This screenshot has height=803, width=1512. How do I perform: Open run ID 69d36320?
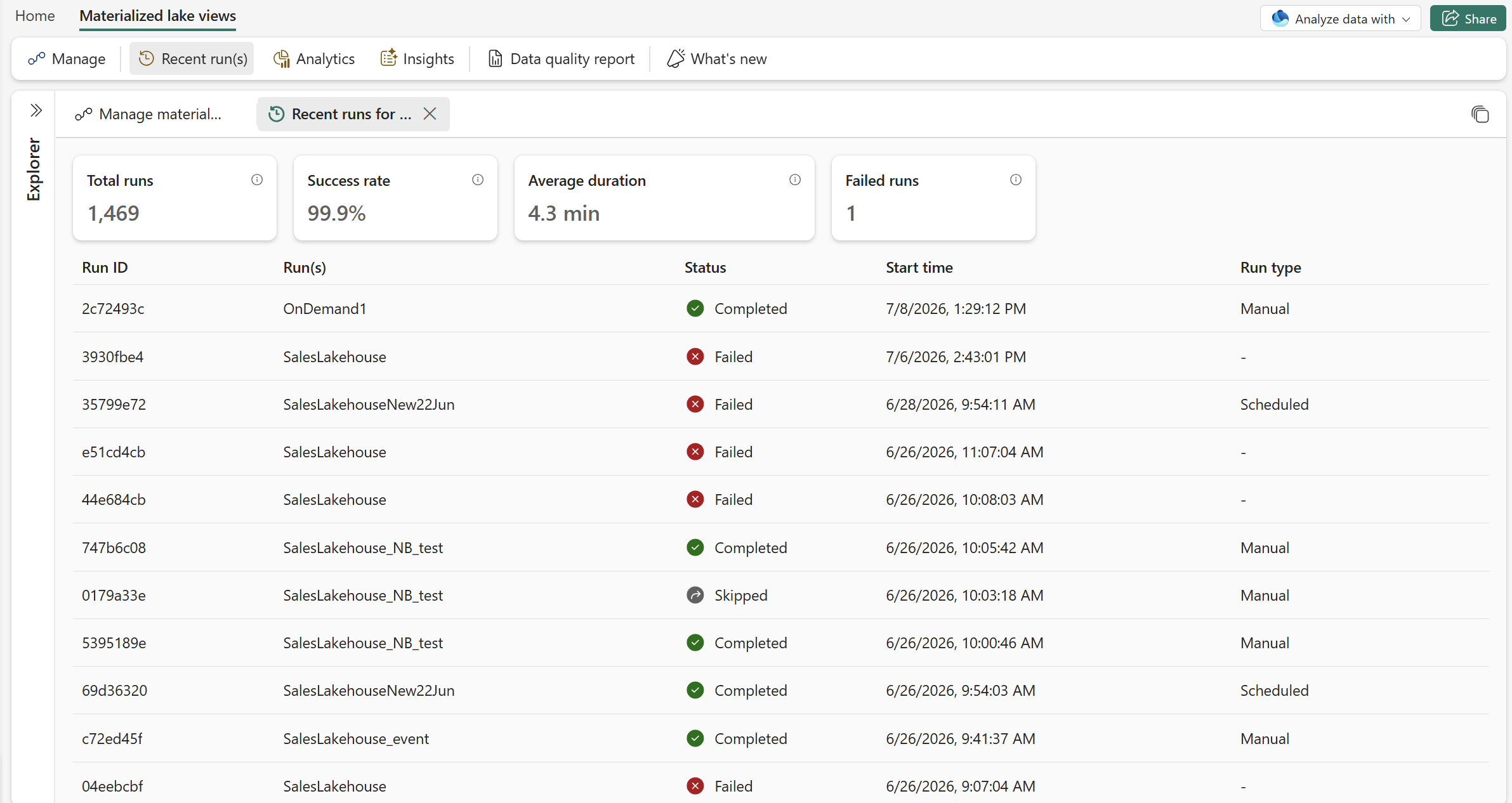point(114,691)
